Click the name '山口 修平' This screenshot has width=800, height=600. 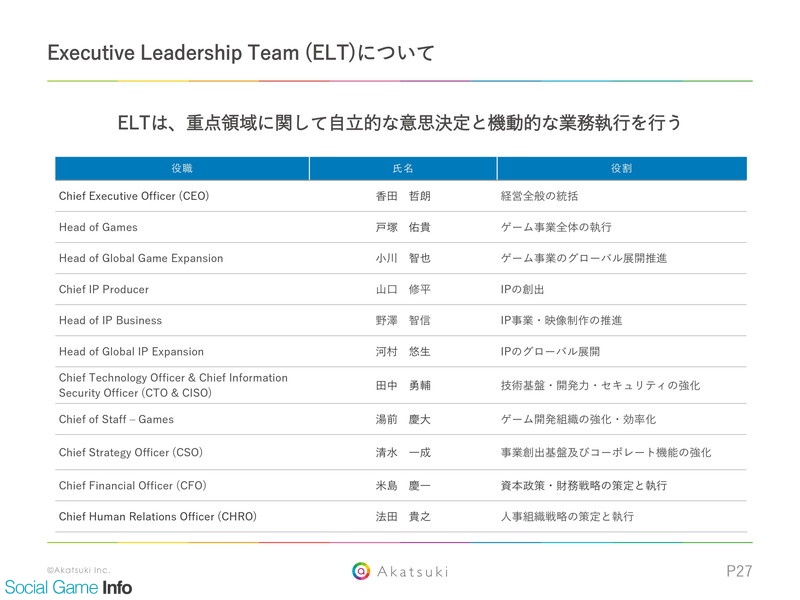click(x=403, y=289)
